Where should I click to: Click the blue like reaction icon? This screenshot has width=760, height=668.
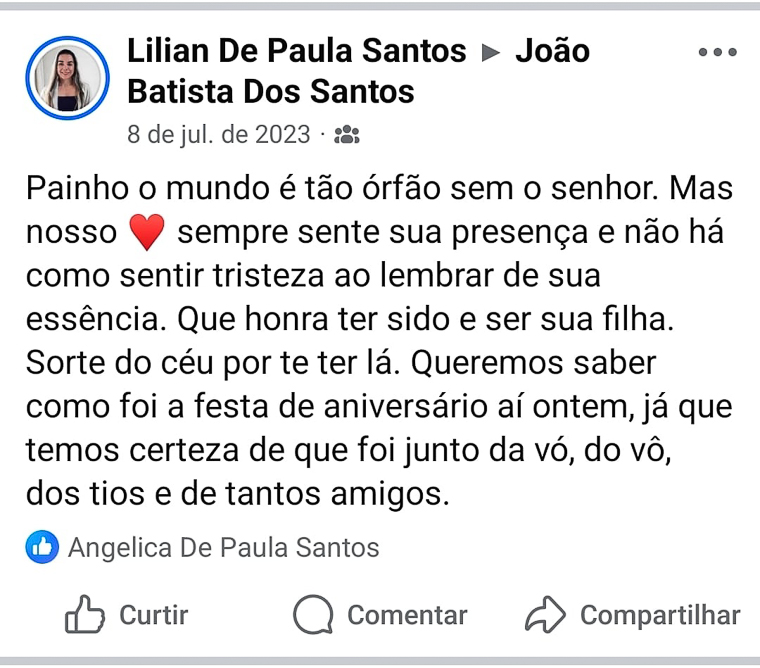[x=42, y=546]
